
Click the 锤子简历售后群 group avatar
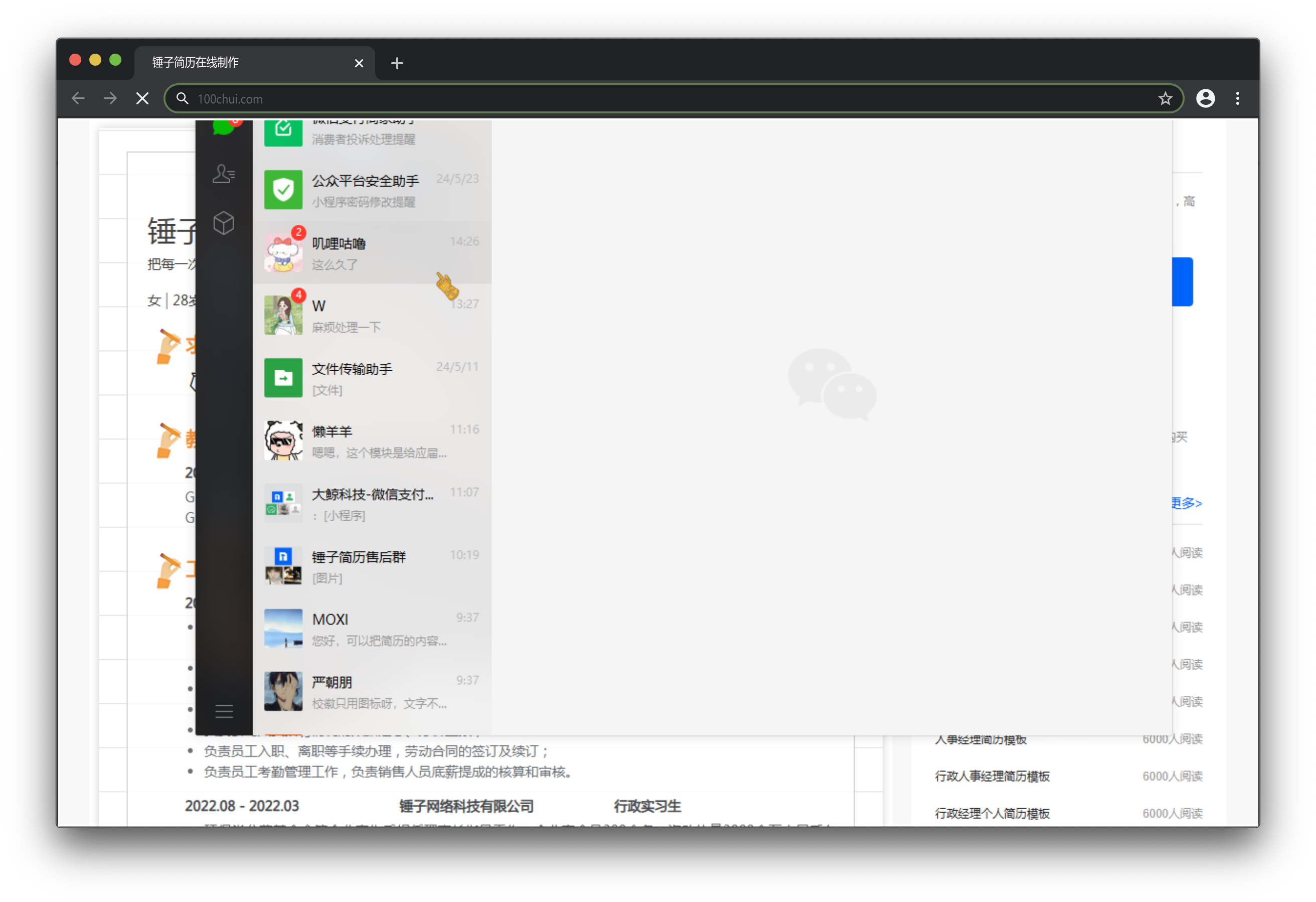click(x=283, y=565)
